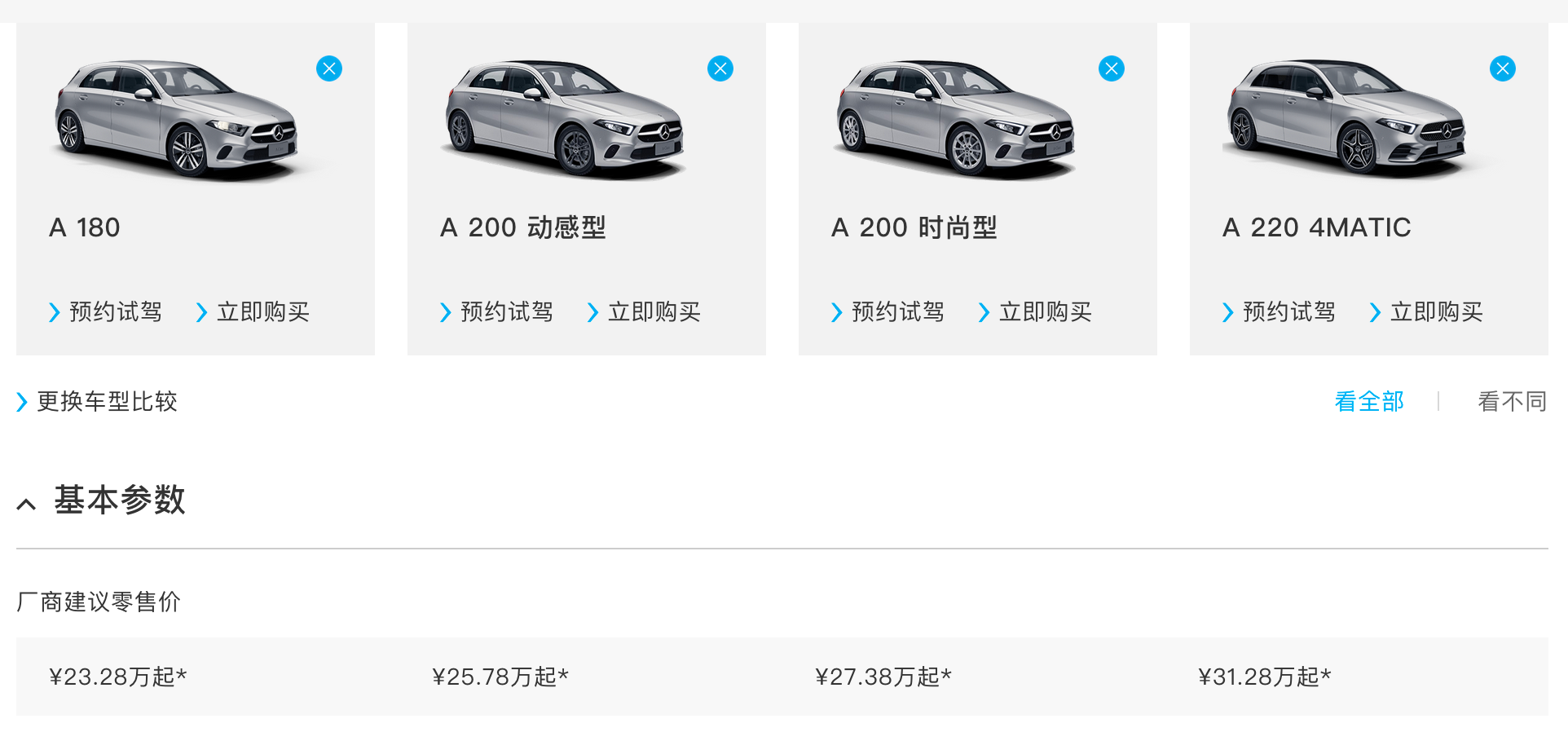The image size is (1568, 732).
Task: Remove A 220 4MATIC from comparison
Action: 1503,68
